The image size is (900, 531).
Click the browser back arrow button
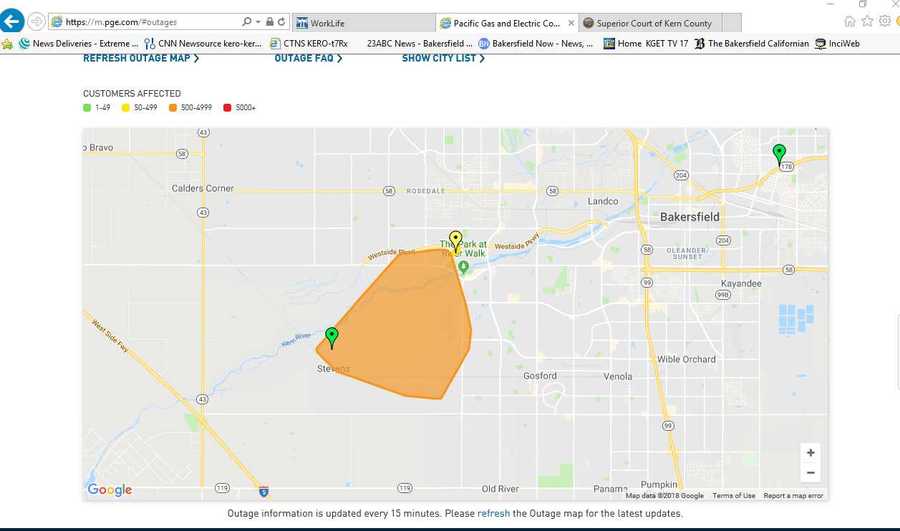(x=11, y=22)
